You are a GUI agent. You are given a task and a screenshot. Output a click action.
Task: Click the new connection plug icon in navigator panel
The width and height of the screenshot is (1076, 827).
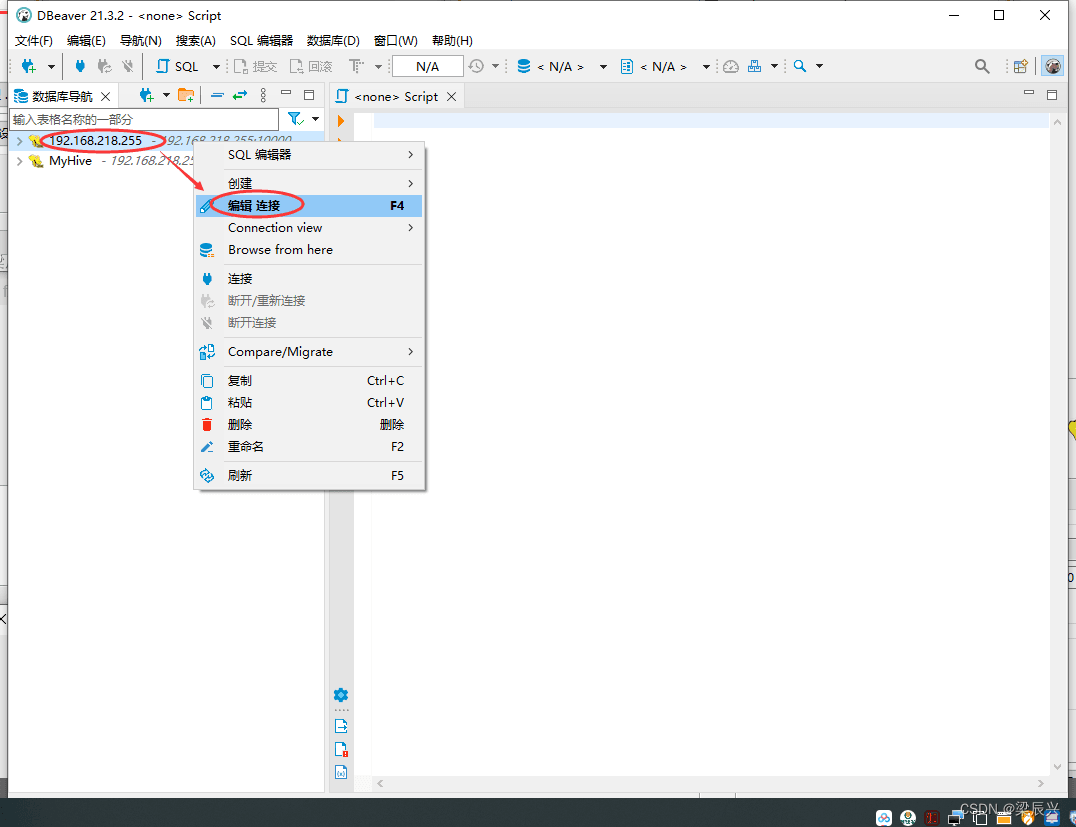(146, 95)
